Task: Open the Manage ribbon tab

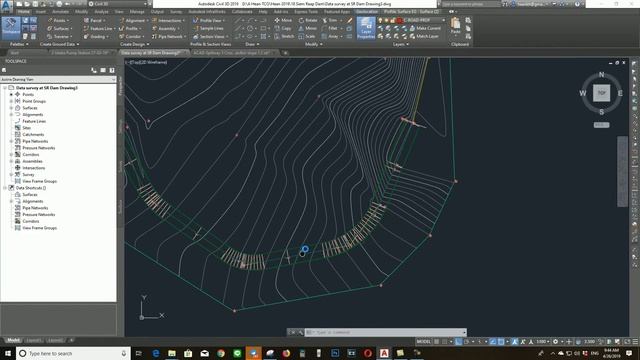Action: [137, 12]
